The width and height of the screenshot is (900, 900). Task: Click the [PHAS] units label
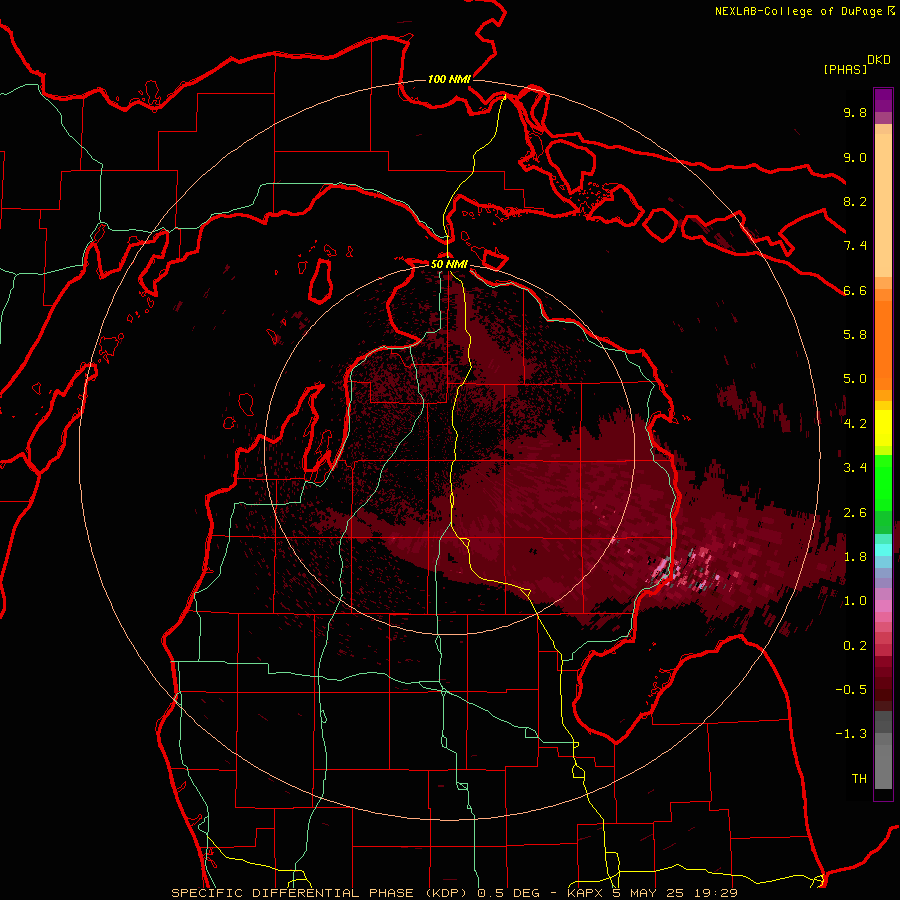845,69
